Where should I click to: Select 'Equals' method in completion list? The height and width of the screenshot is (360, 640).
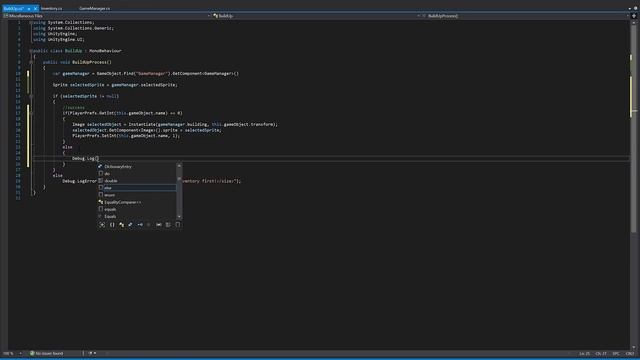coord(137,216)
